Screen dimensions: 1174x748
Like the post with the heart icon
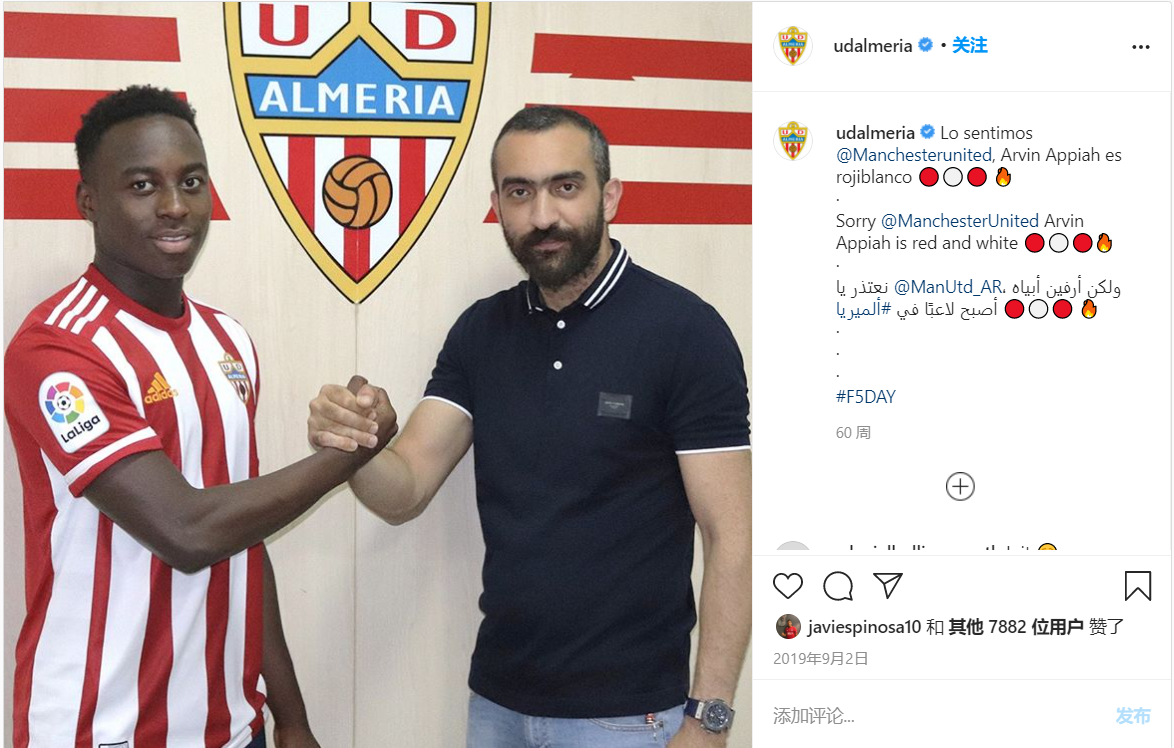point(788,586)
